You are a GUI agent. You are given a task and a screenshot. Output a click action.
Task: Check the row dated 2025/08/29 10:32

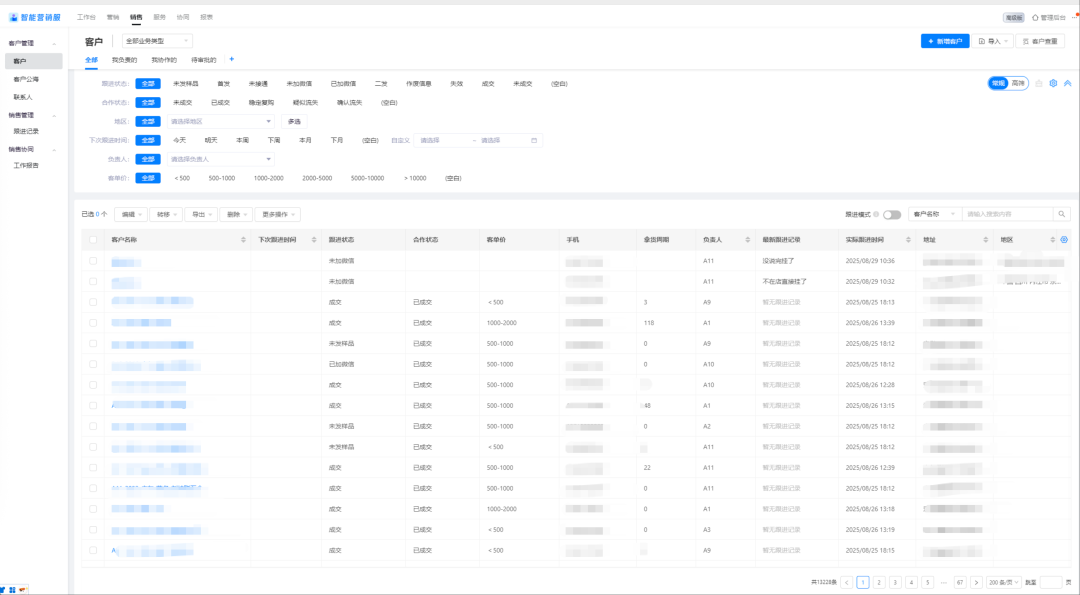pos(93,282)
